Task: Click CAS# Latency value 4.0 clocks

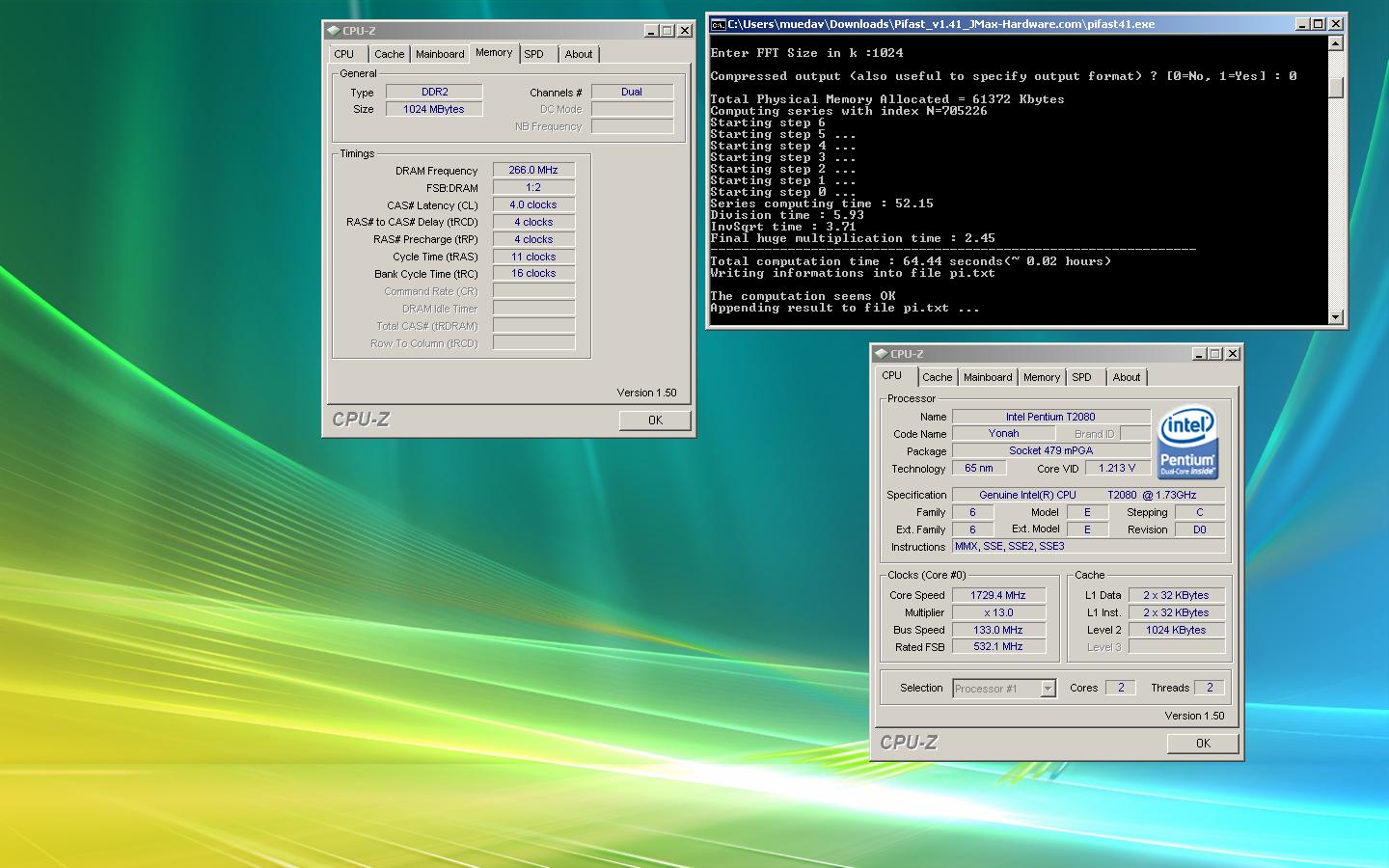Action: tap(533, 204)
